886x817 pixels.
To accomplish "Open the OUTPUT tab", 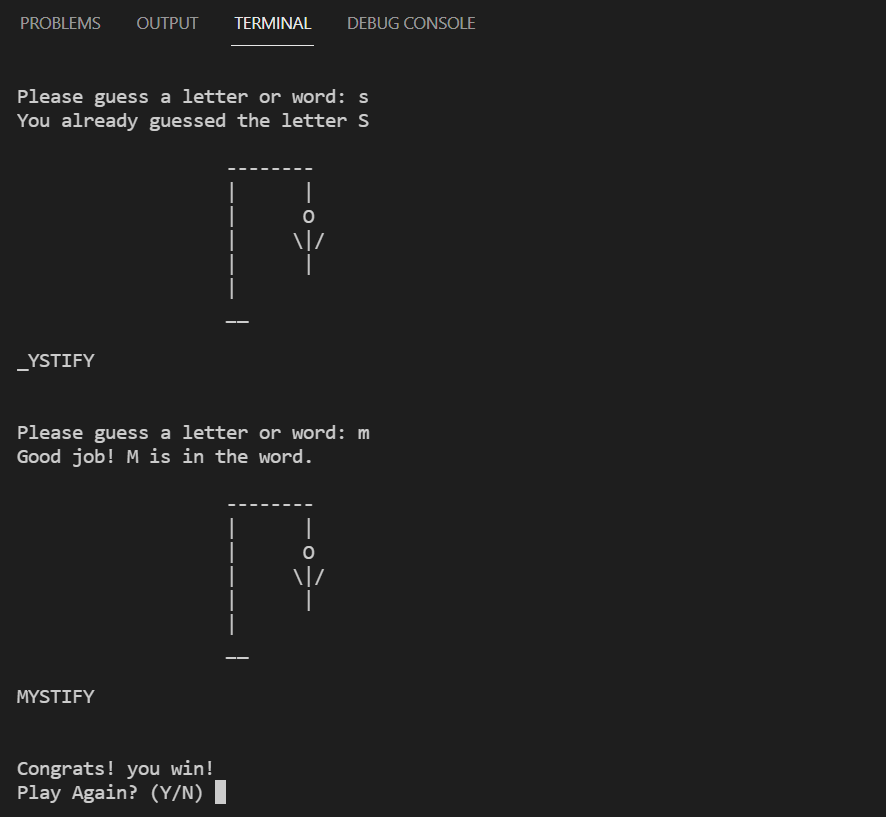I will [x=167, y=23].
